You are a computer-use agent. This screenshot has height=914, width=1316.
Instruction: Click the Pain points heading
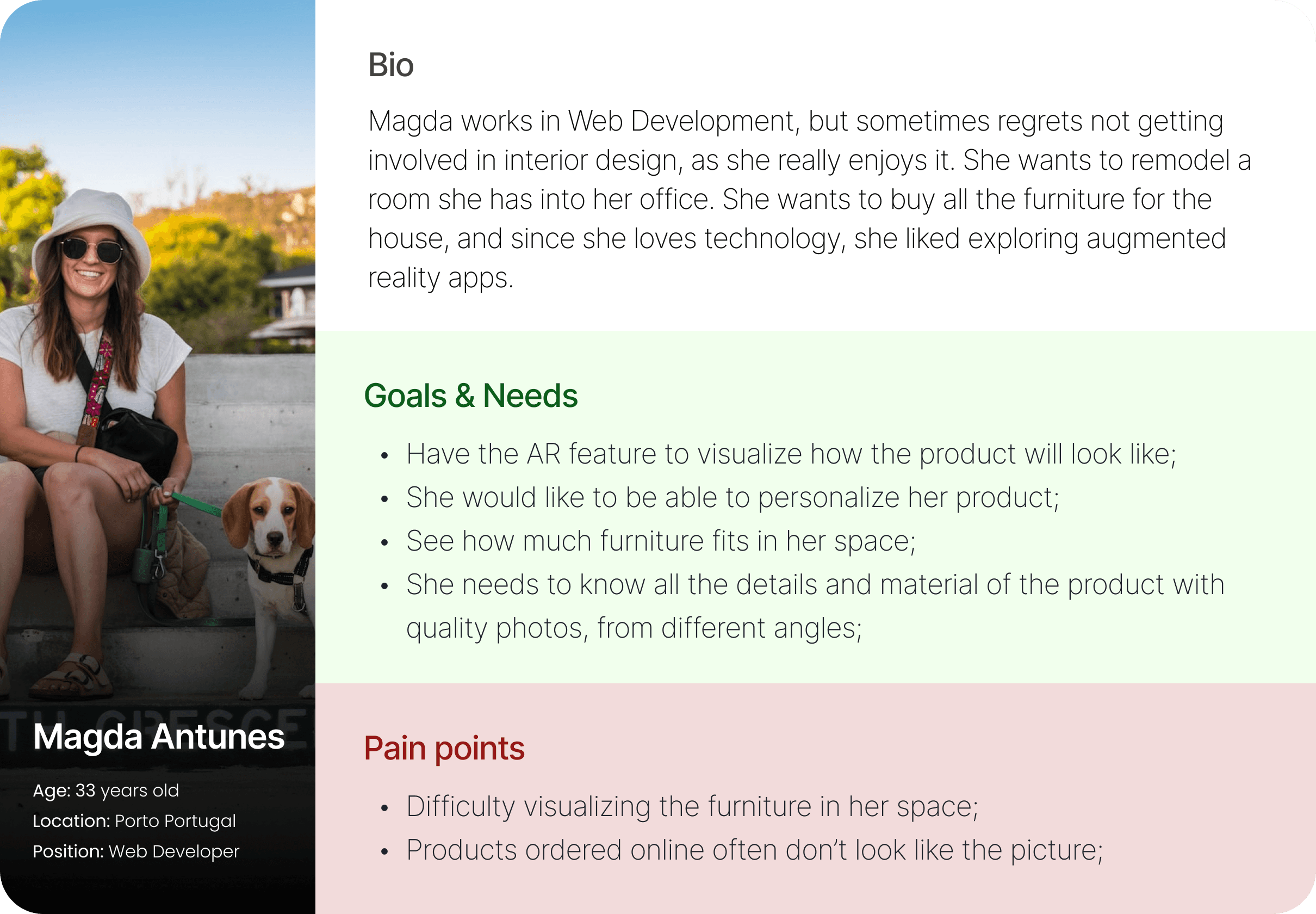[444, 749]
